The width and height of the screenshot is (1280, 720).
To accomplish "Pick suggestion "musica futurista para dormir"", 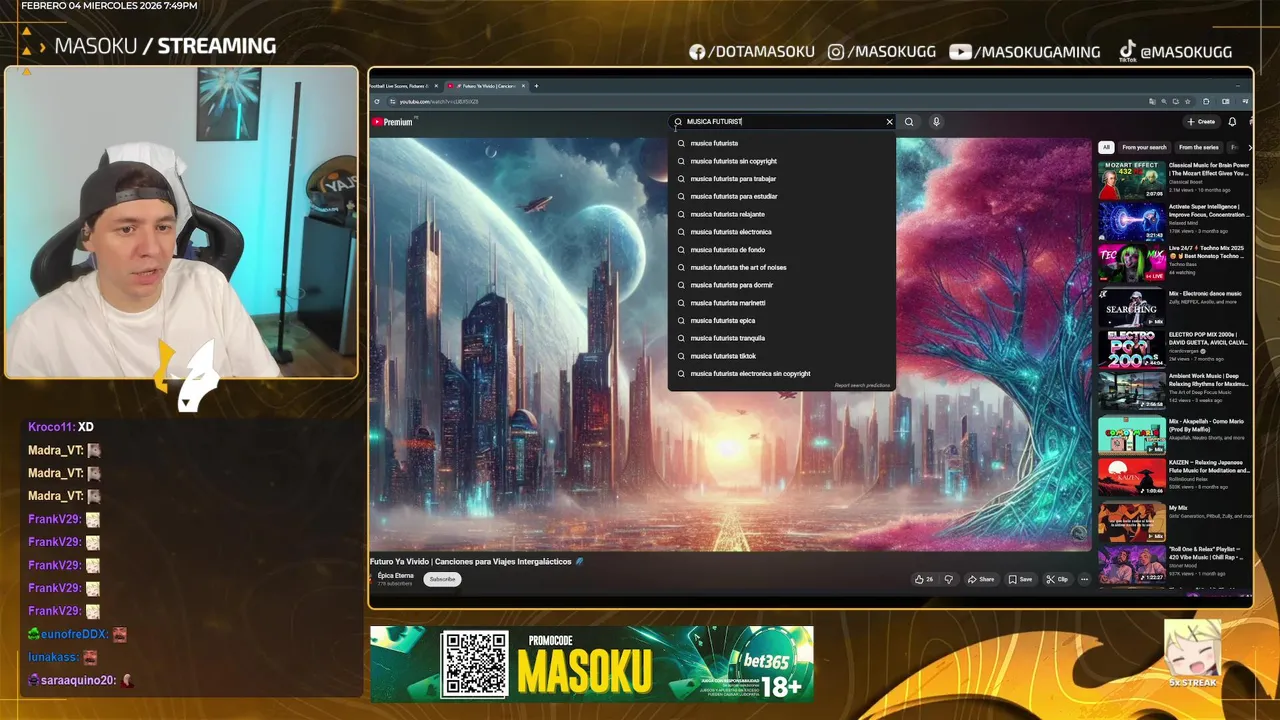I will tap(782, 285).
